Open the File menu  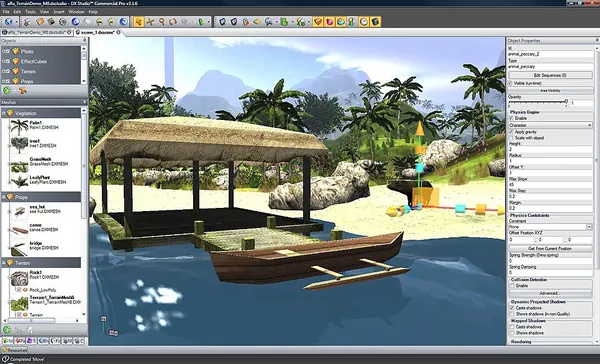(x=6, y=12)
